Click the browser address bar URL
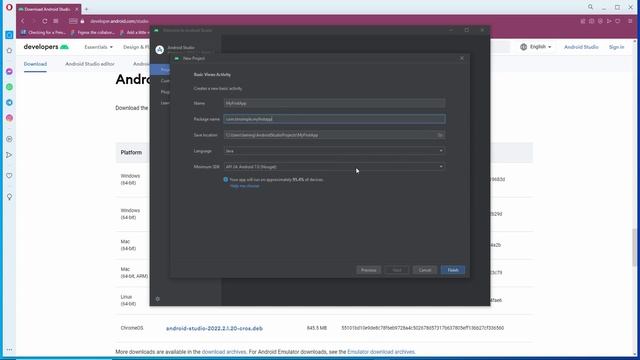 point(119,21)
